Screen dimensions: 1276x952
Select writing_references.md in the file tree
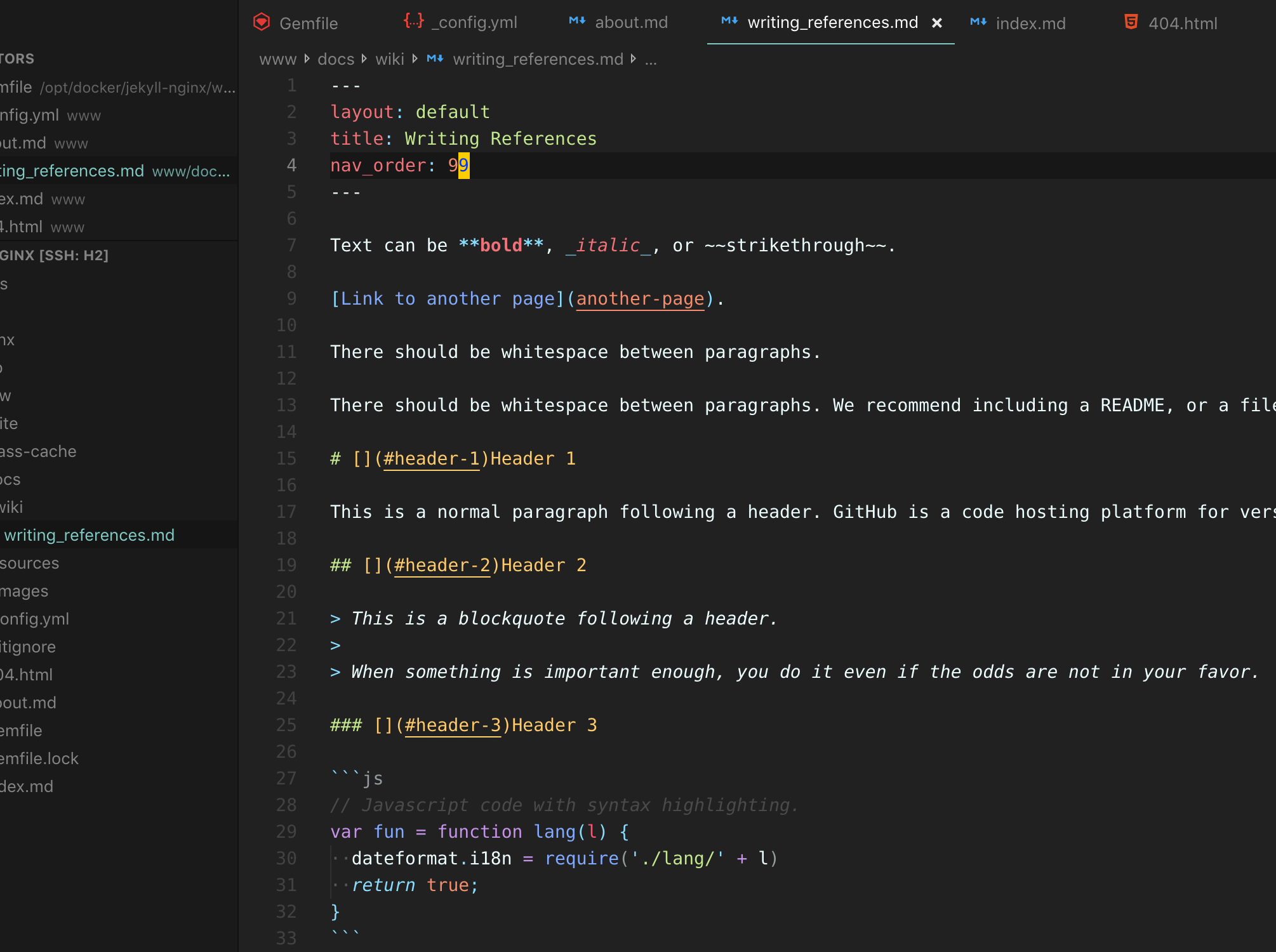click(89, 535)
